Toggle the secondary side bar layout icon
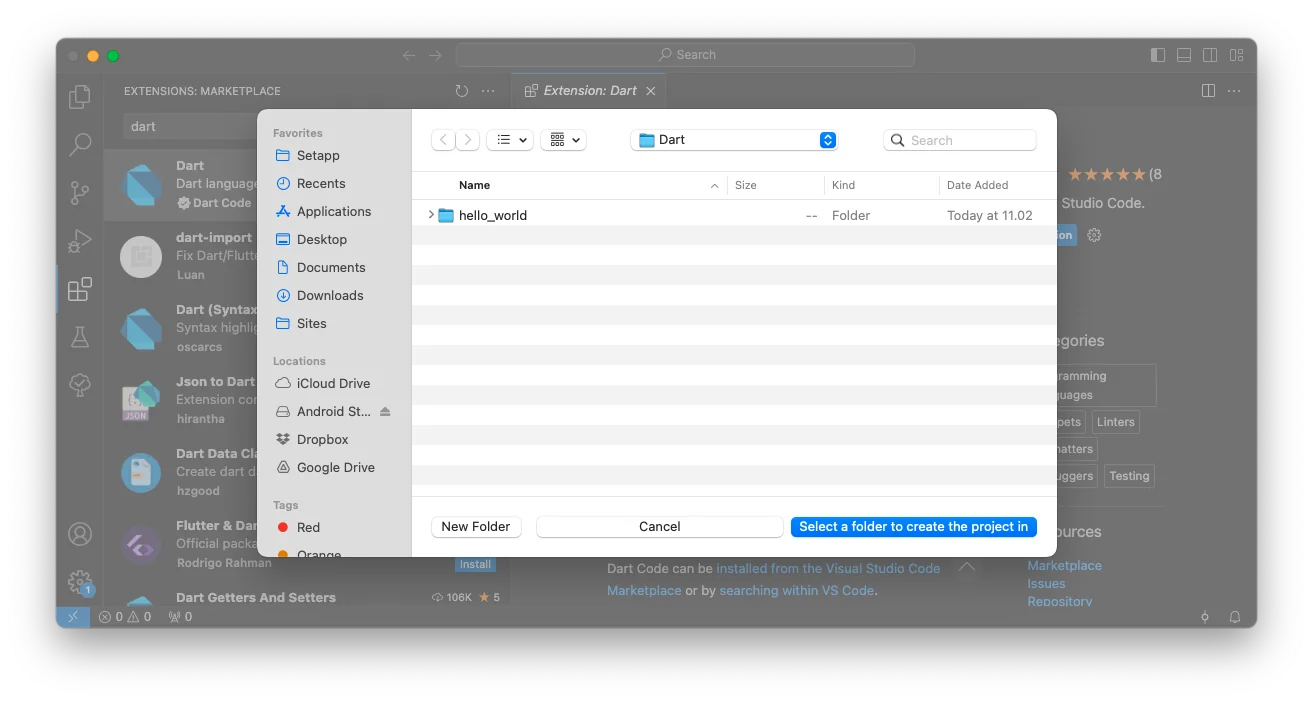The image size is (1313, 702). [x=1210, y=55]
